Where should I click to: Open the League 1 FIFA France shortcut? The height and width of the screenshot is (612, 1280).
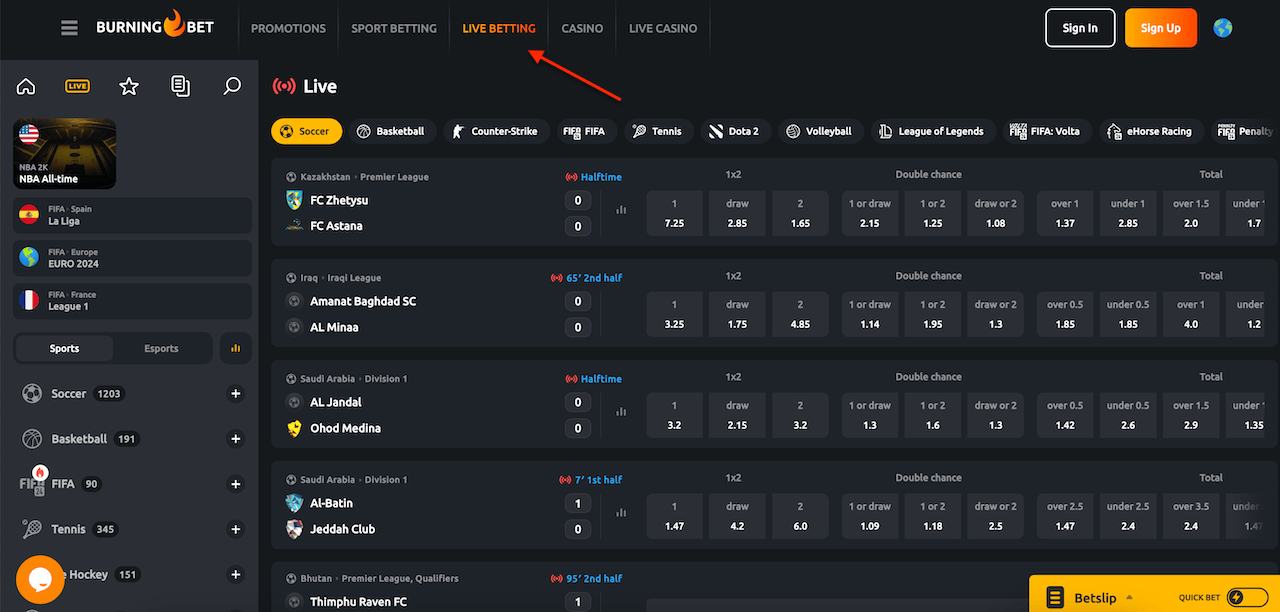click(x=133, y=300)
